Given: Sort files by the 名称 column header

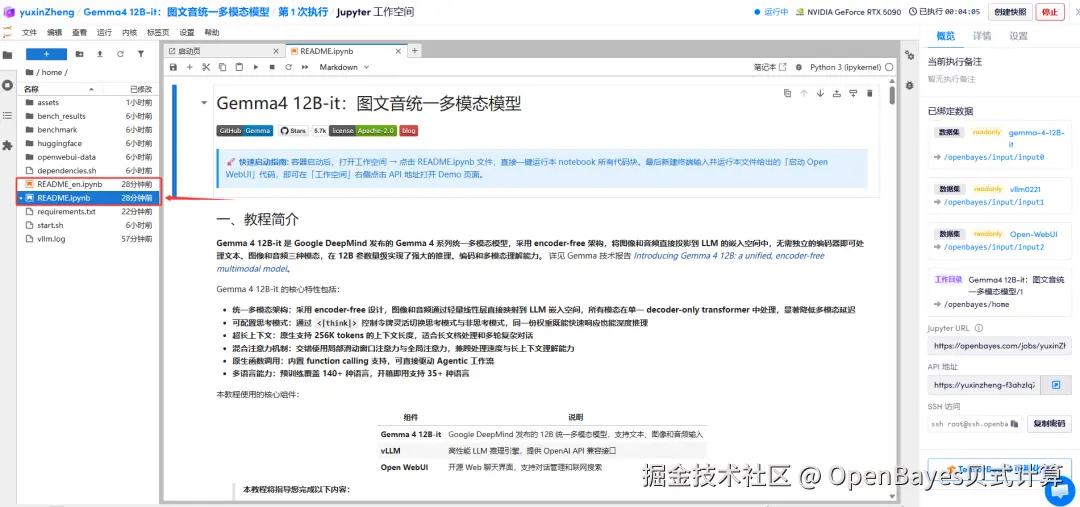Looking at the screenshot, I should point(59,90).
